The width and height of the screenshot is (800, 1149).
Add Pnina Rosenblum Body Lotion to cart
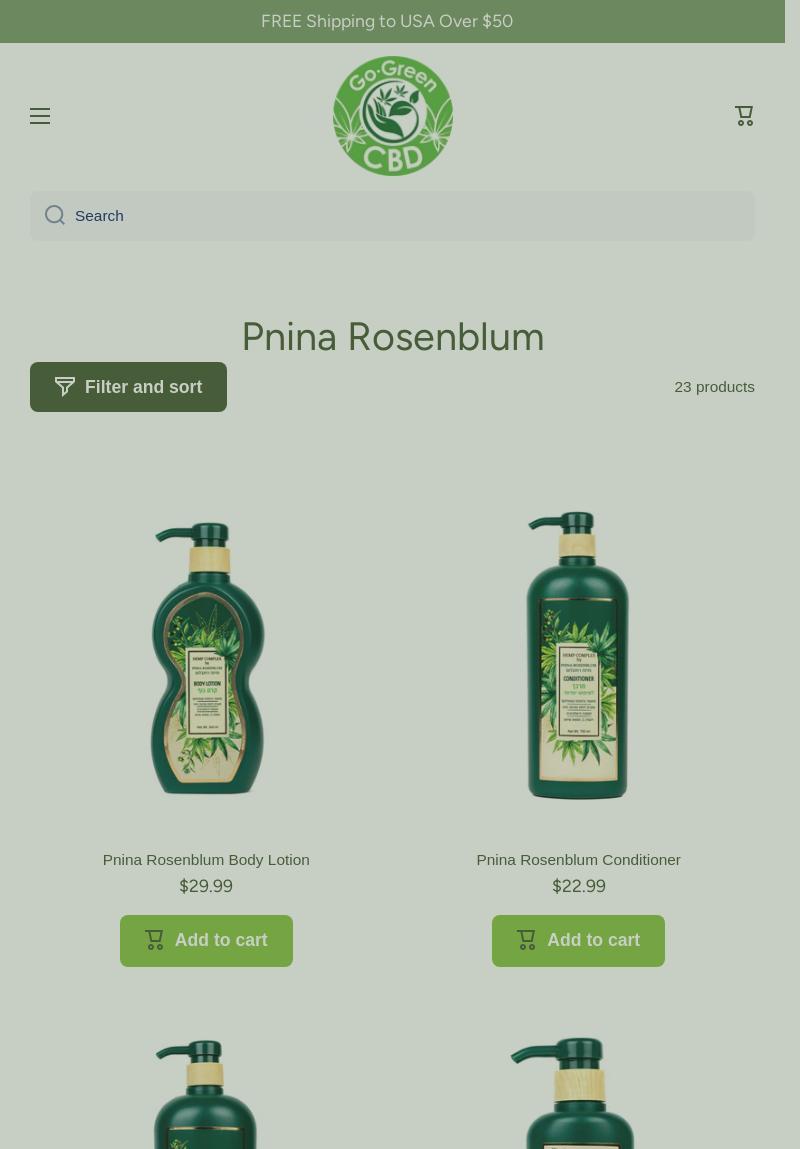pos(206,941)
